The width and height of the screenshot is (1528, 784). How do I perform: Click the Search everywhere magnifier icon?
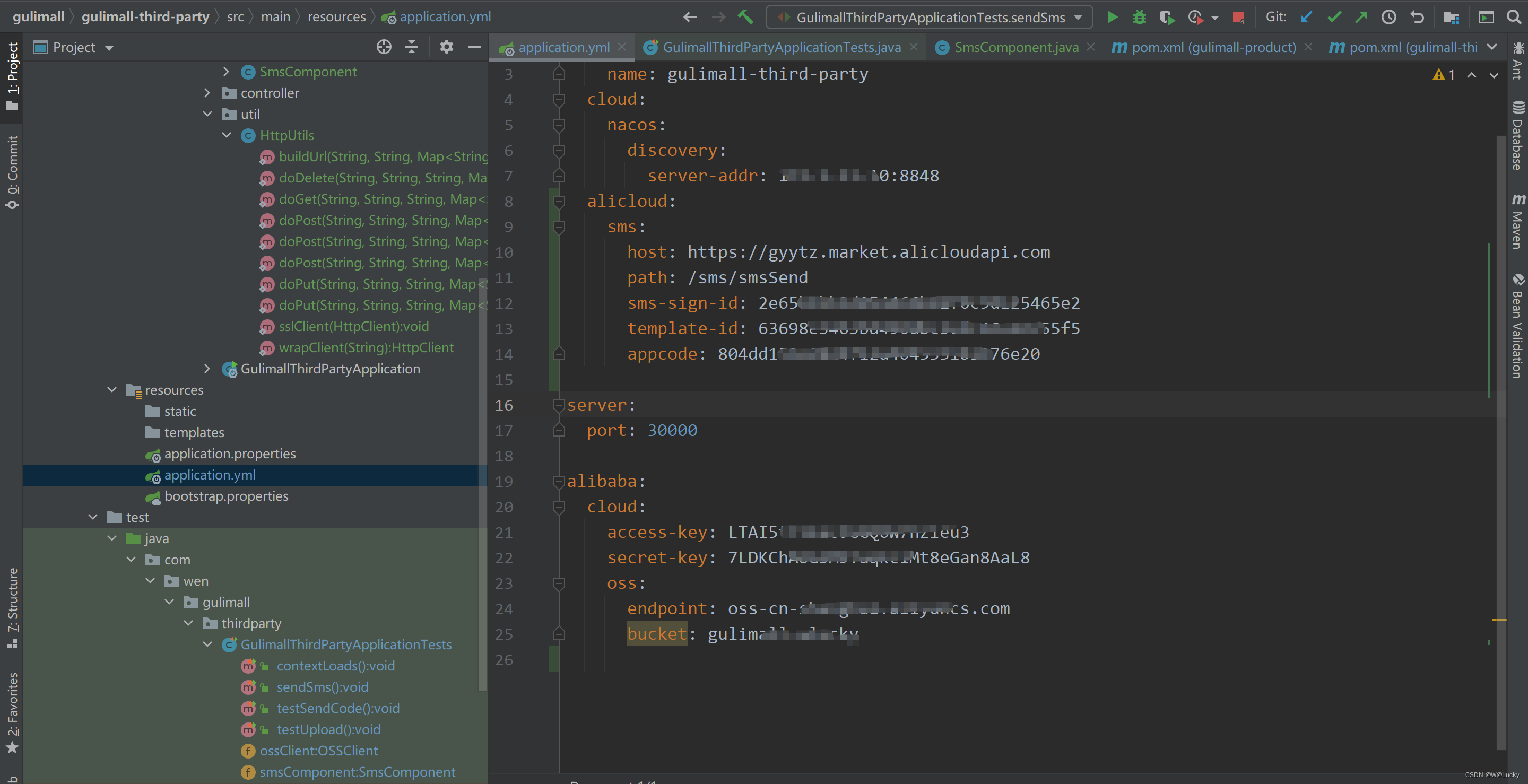(1514, 17)
